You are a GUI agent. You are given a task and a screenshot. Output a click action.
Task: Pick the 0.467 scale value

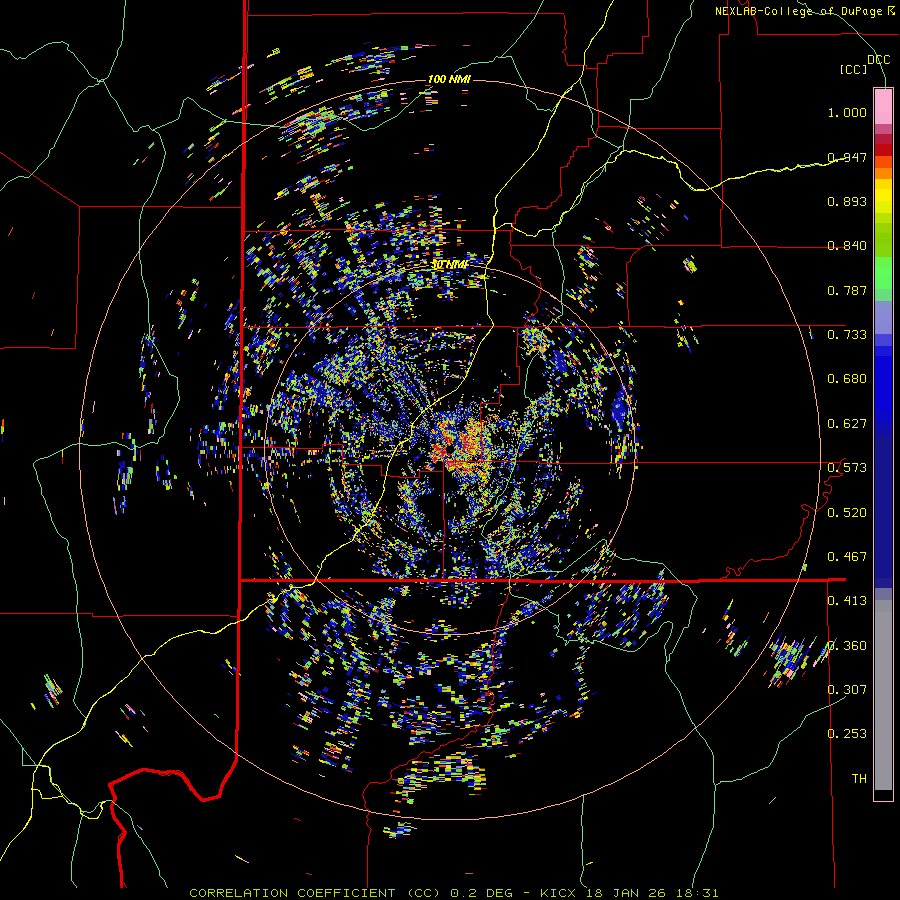[847, 557]
